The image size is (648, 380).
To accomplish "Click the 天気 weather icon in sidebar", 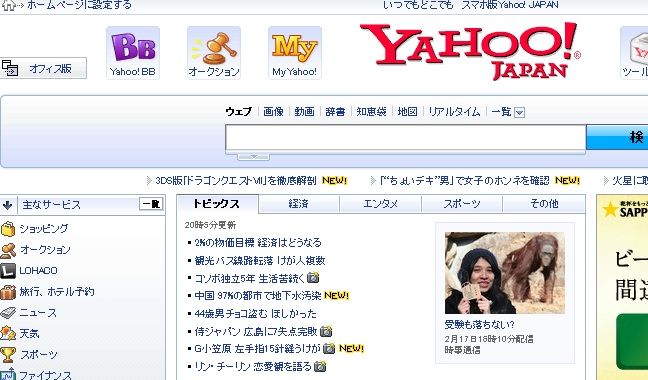I will click(x=8, y=333).
